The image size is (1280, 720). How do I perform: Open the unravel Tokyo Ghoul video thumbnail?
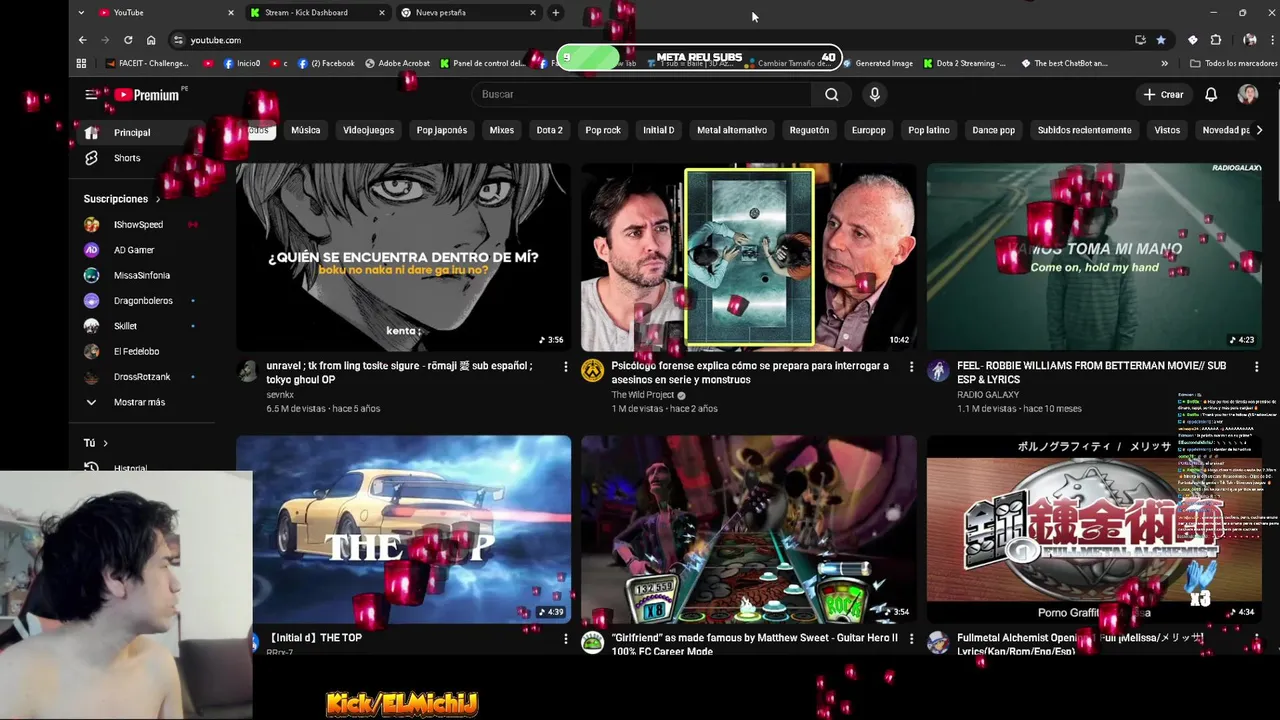403,257
